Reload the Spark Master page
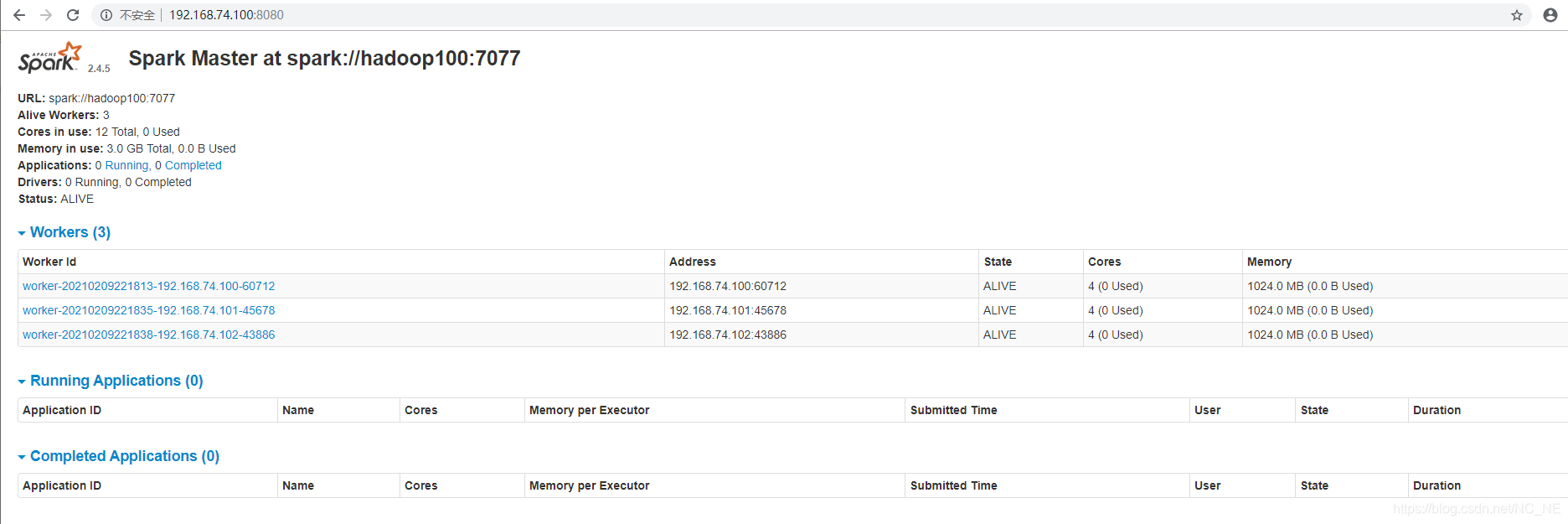 [73, 15]
